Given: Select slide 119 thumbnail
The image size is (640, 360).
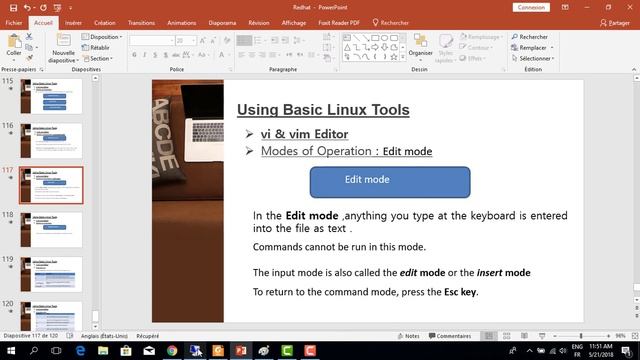Looking at the screenshot, I should point(51,274).
